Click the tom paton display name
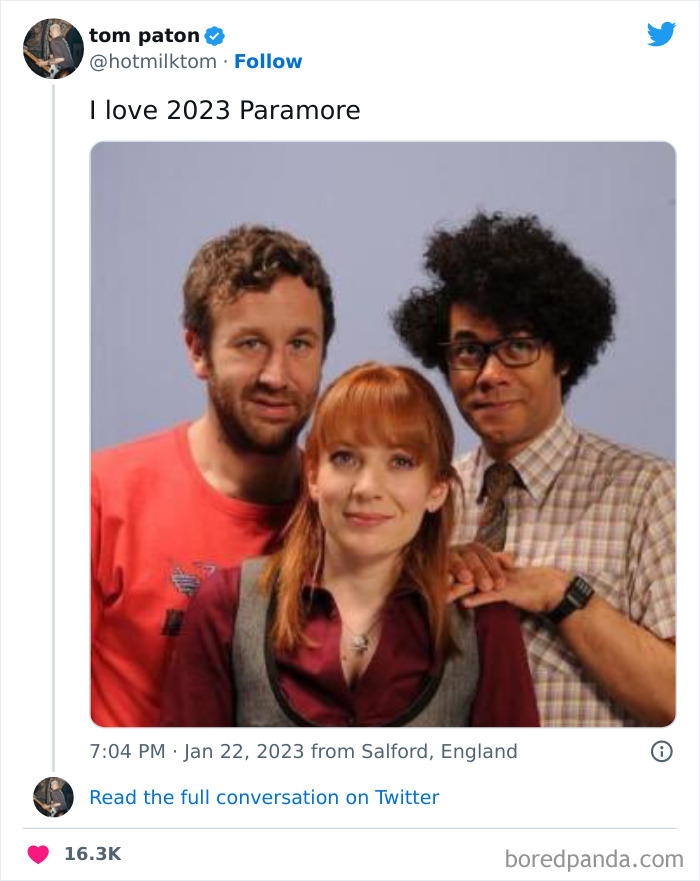 pyautogui.click(x=145, y=35)
